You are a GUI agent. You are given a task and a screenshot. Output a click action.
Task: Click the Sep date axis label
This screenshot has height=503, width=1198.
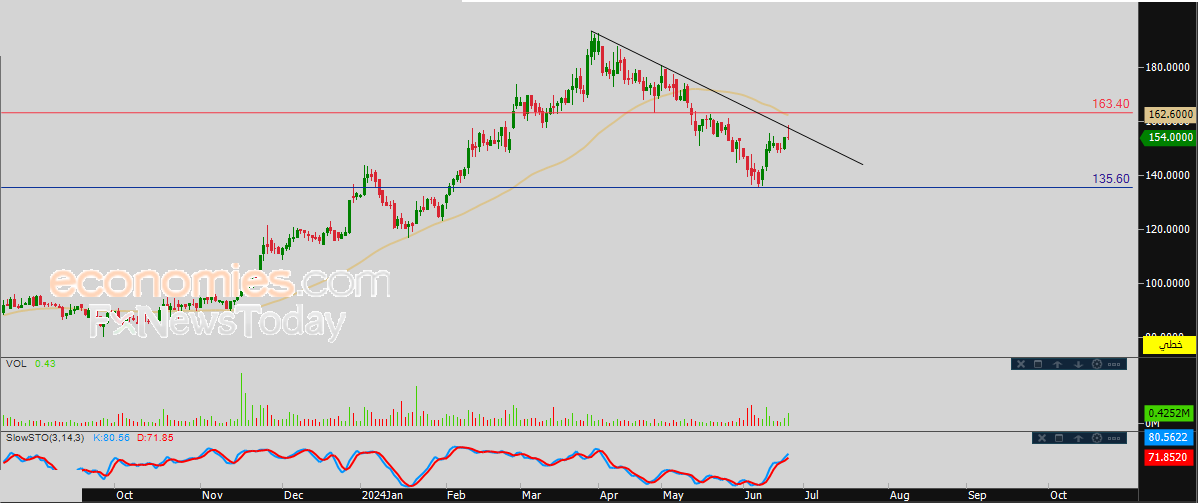[976, 495]
